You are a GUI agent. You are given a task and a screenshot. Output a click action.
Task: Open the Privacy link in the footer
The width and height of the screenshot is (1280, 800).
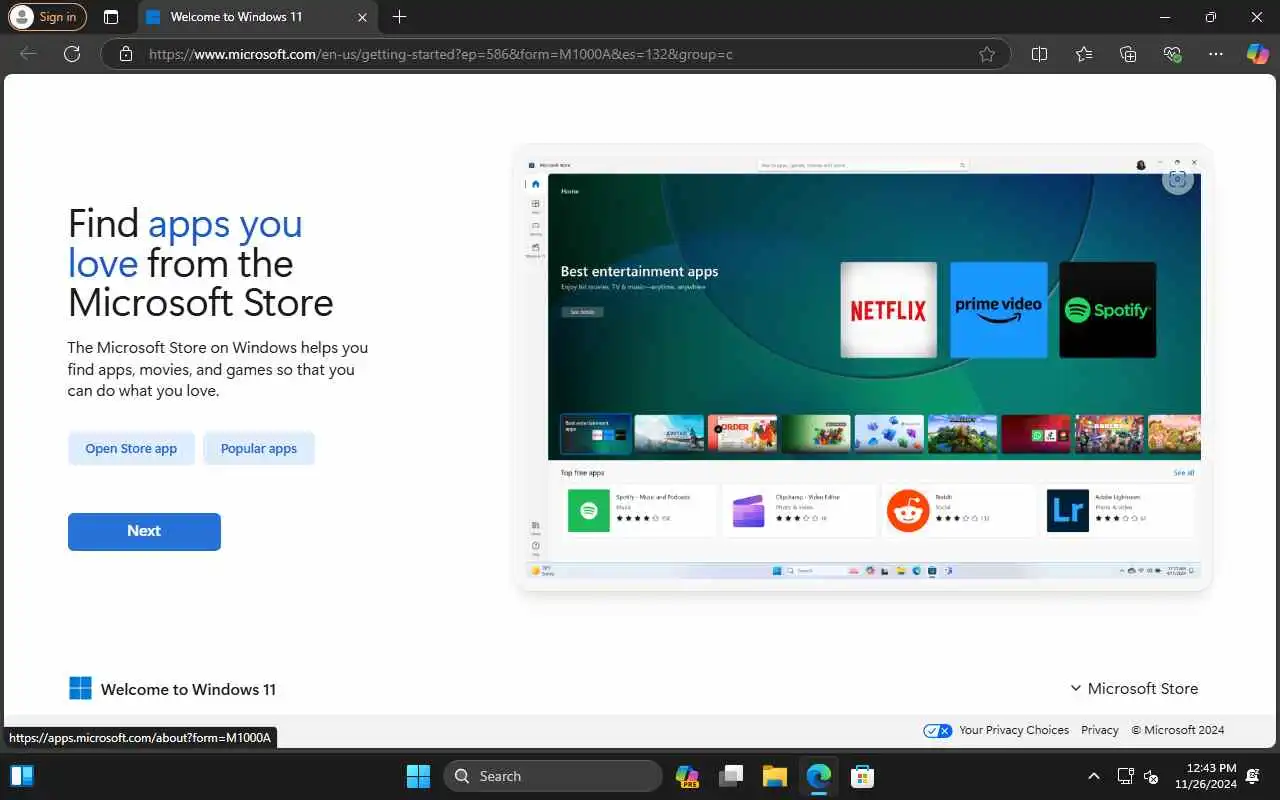tap(1100, 730)
